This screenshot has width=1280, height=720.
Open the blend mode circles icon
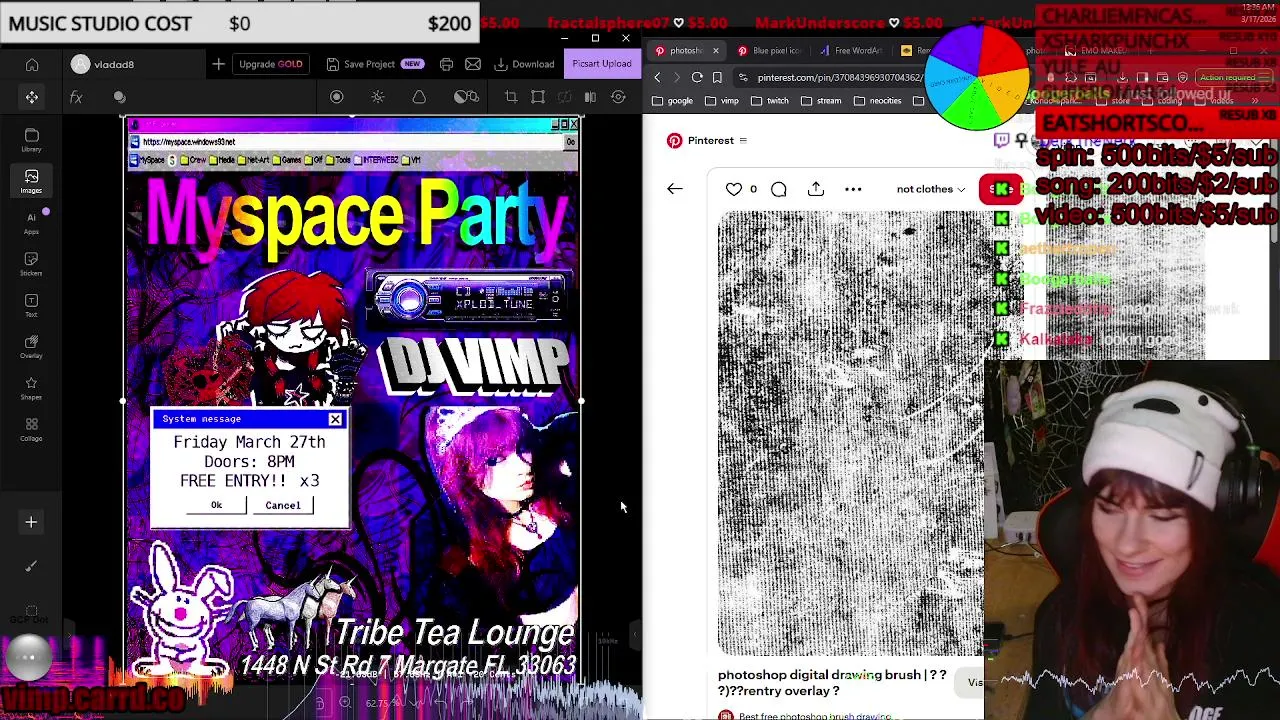(x=119, y=97)
